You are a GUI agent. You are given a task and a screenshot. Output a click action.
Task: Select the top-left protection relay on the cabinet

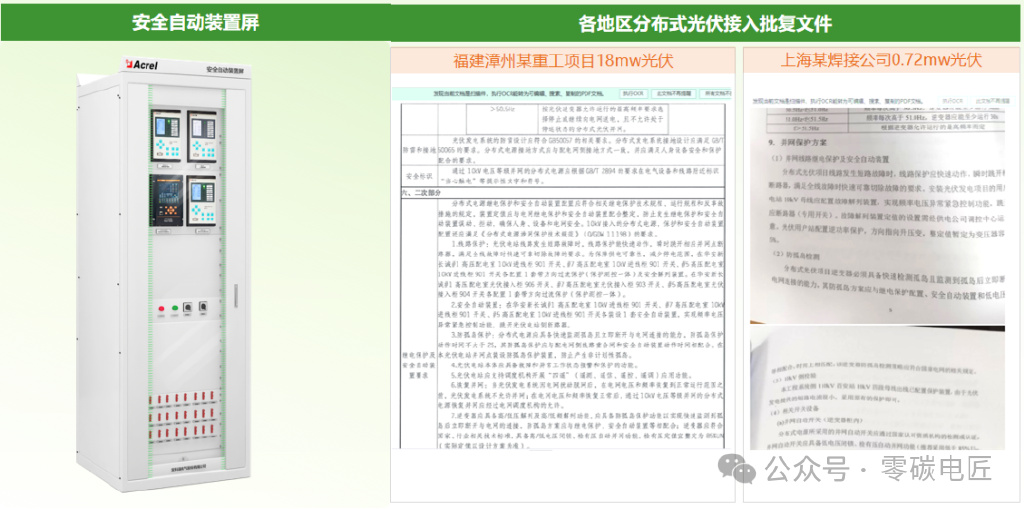tap(165, 135)
